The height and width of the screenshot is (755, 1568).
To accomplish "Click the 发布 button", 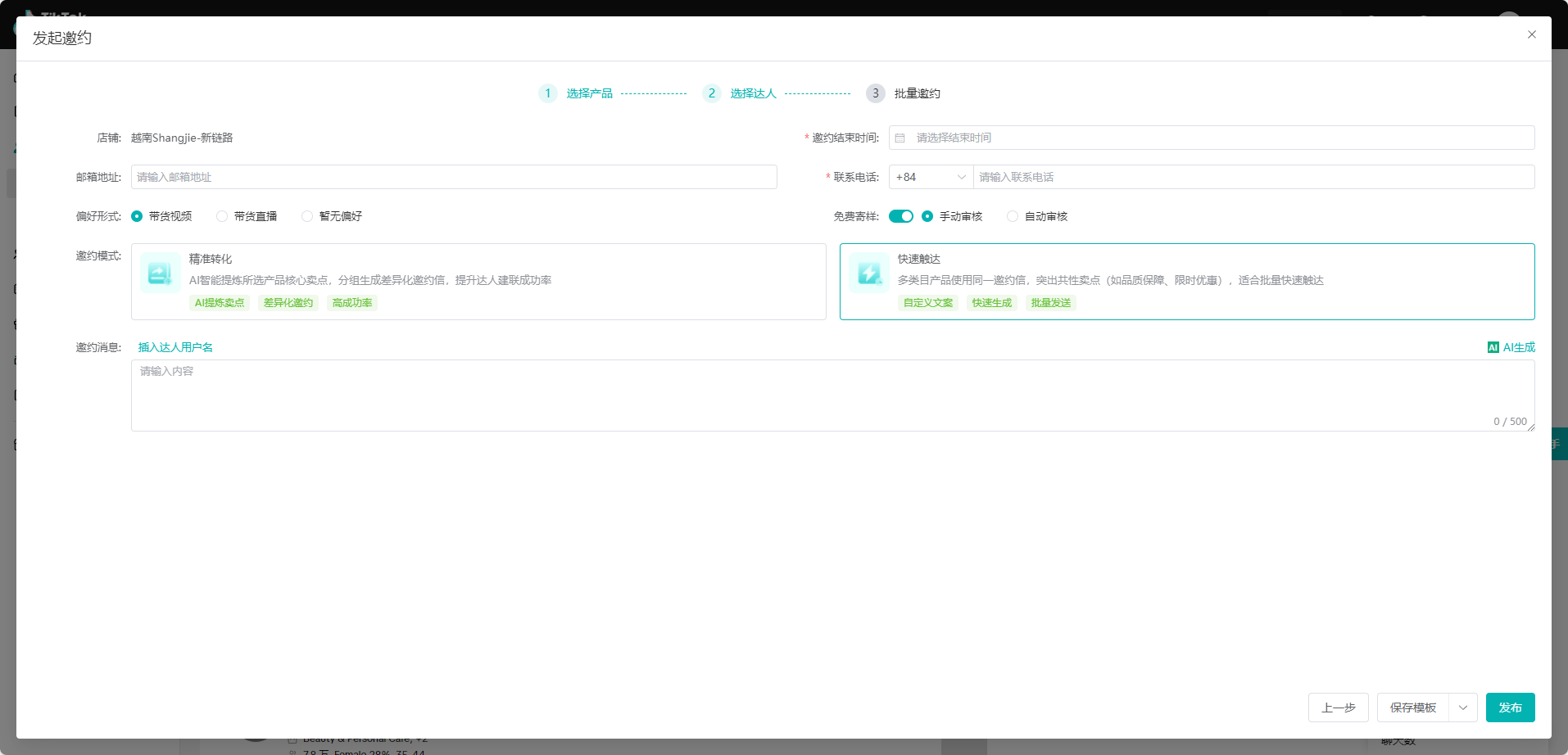I will pos(1511,708).
